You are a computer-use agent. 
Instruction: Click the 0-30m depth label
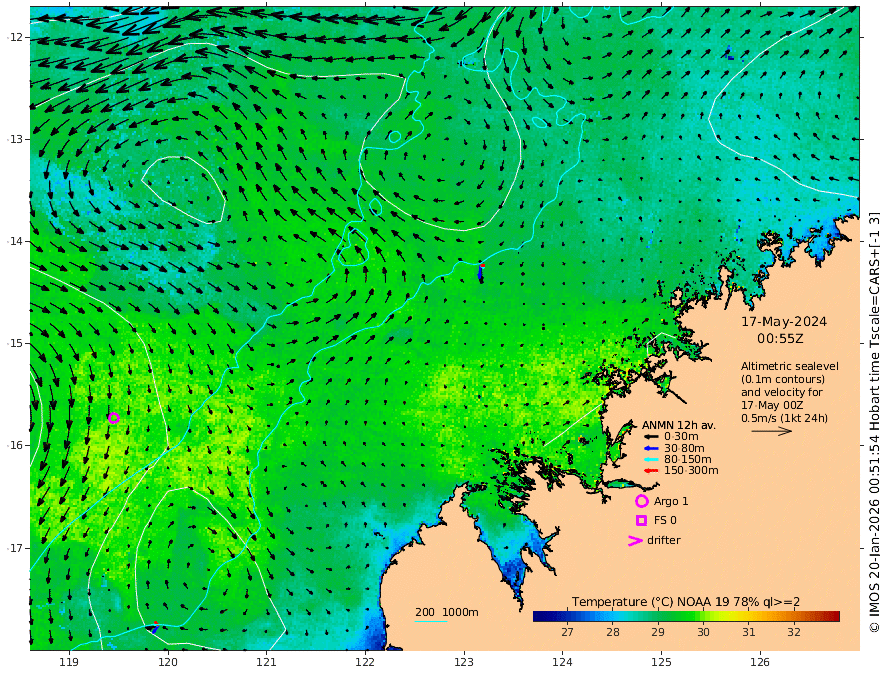[681, 437]
